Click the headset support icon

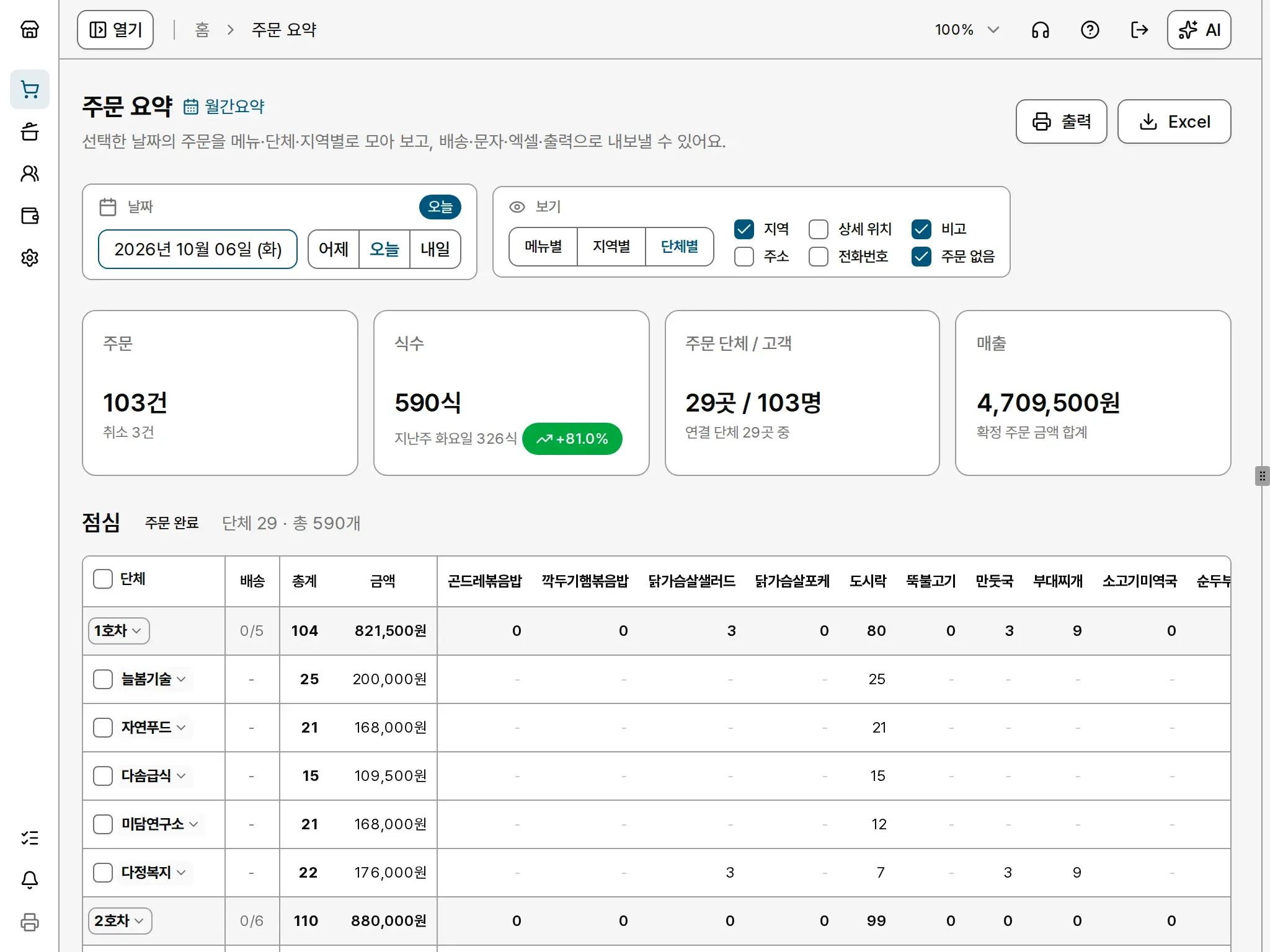[x=1041, y=30]
